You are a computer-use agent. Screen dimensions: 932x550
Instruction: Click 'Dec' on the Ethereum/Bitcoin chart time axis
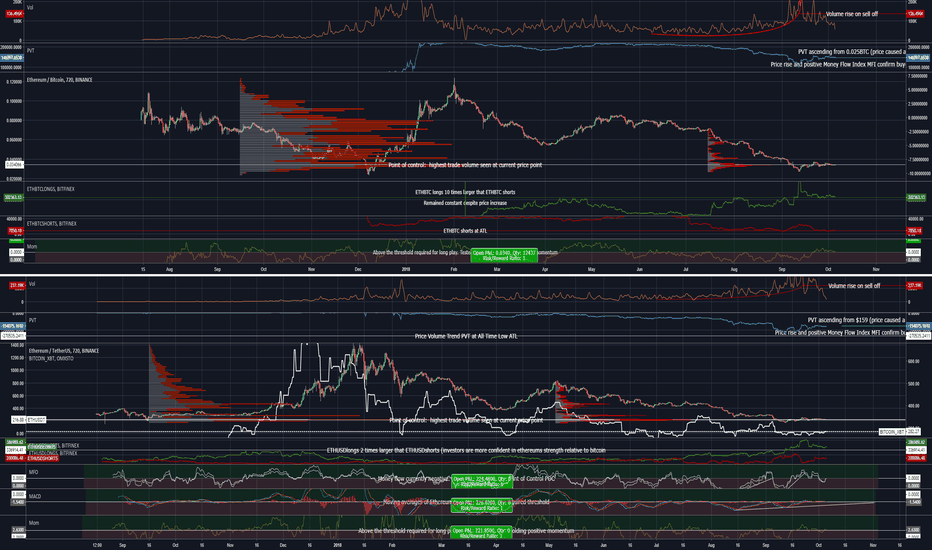pos(358,269)
